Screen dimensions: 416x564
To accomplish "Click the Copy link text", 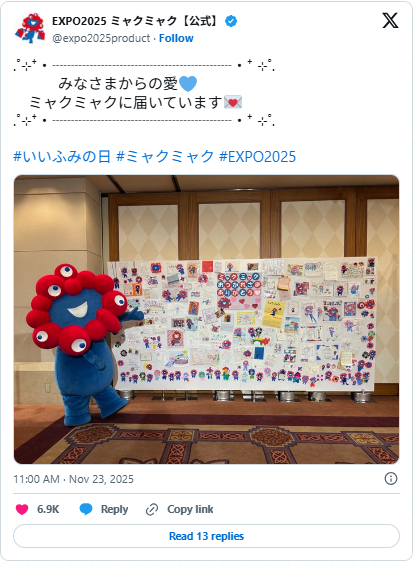I will click(x=190, y=509).
